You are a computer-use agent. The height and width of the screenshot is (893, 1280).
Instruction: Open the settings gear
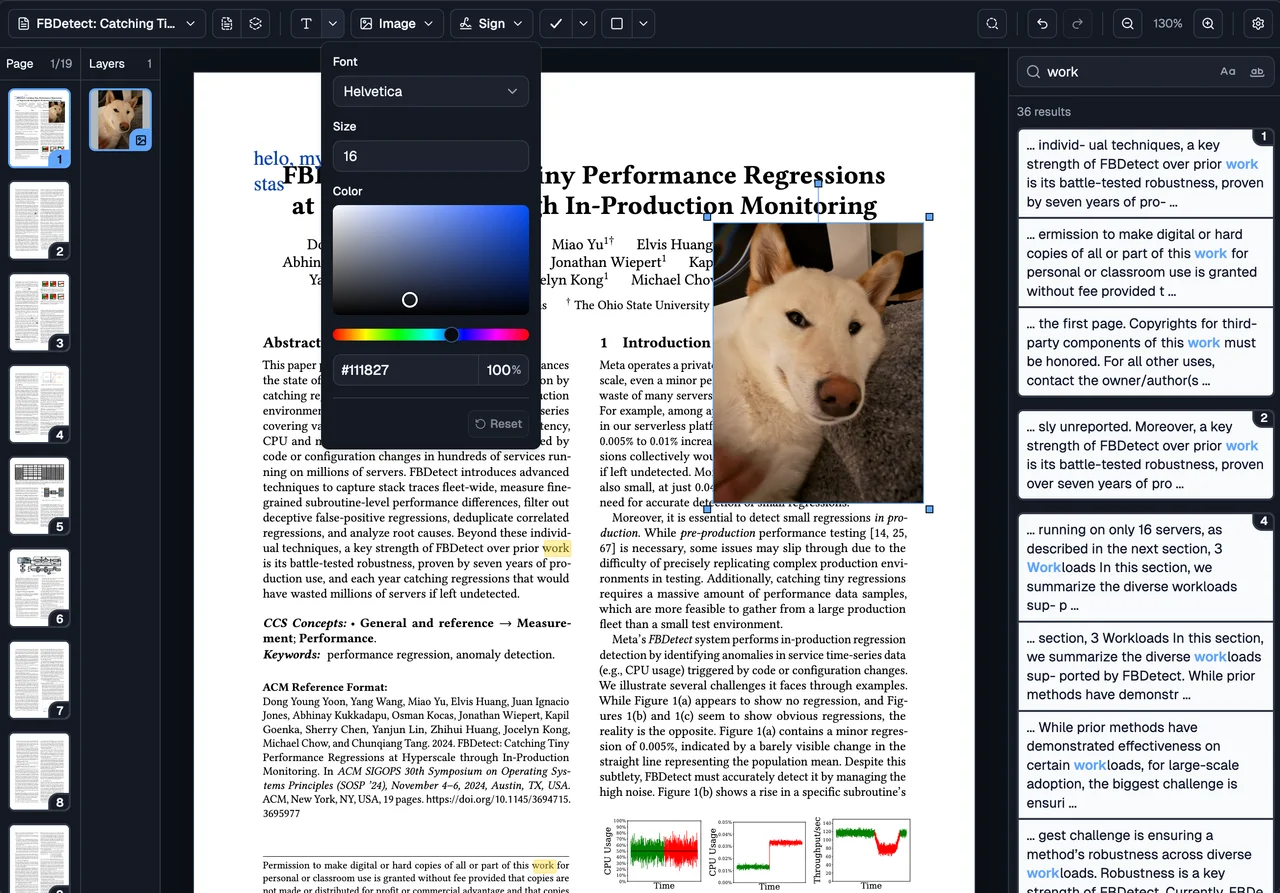coord(1258,23)
